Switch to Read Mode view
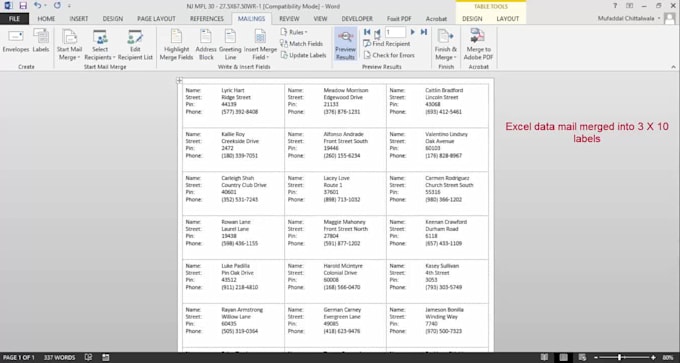The width and height of the screenshot is (680, 363). [x=544, y=357]
